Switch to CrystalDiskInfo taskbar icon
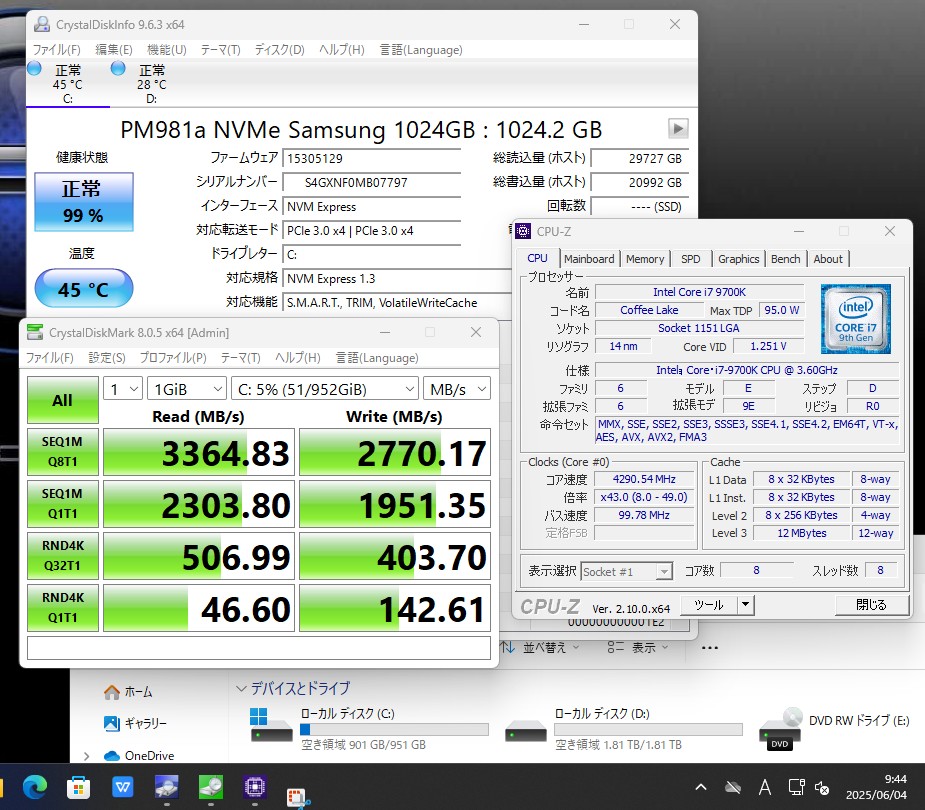Viewport: 925px width, 810px height. (167, 787)
